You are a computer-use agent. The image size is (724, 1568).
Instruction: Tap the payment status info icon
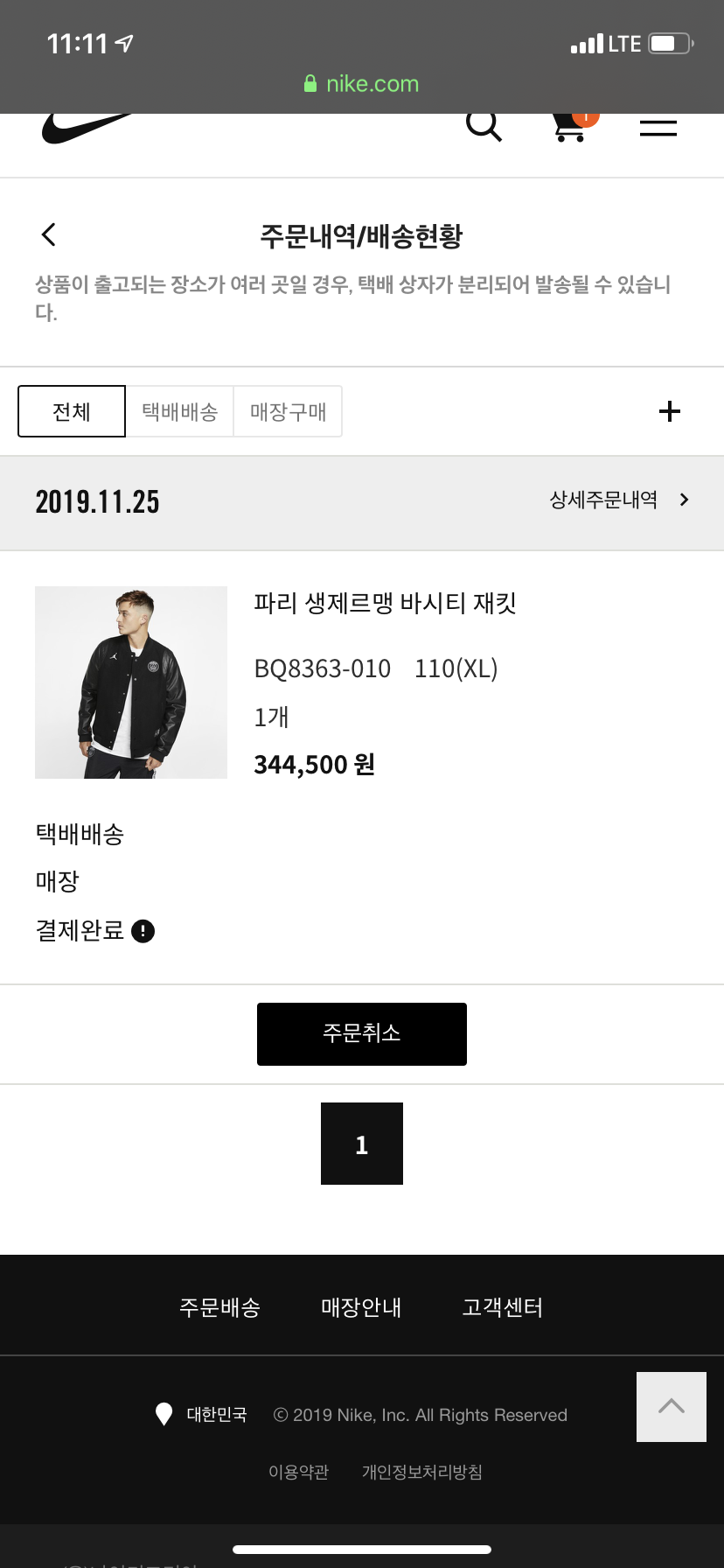(x=143, y=931)
